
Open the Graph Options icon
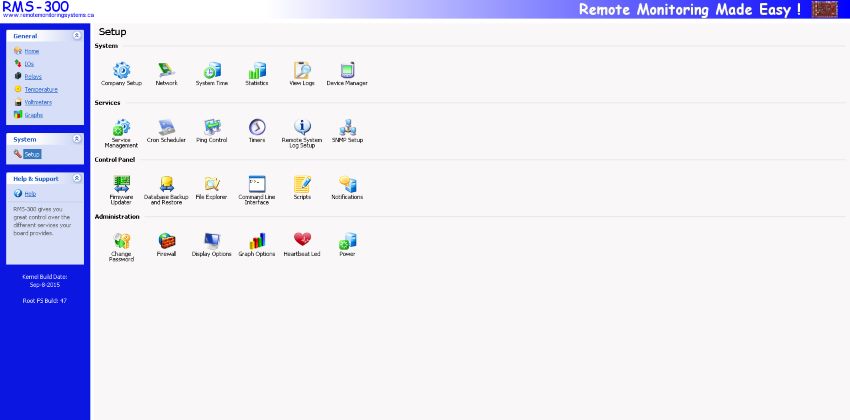click(257, 241)
